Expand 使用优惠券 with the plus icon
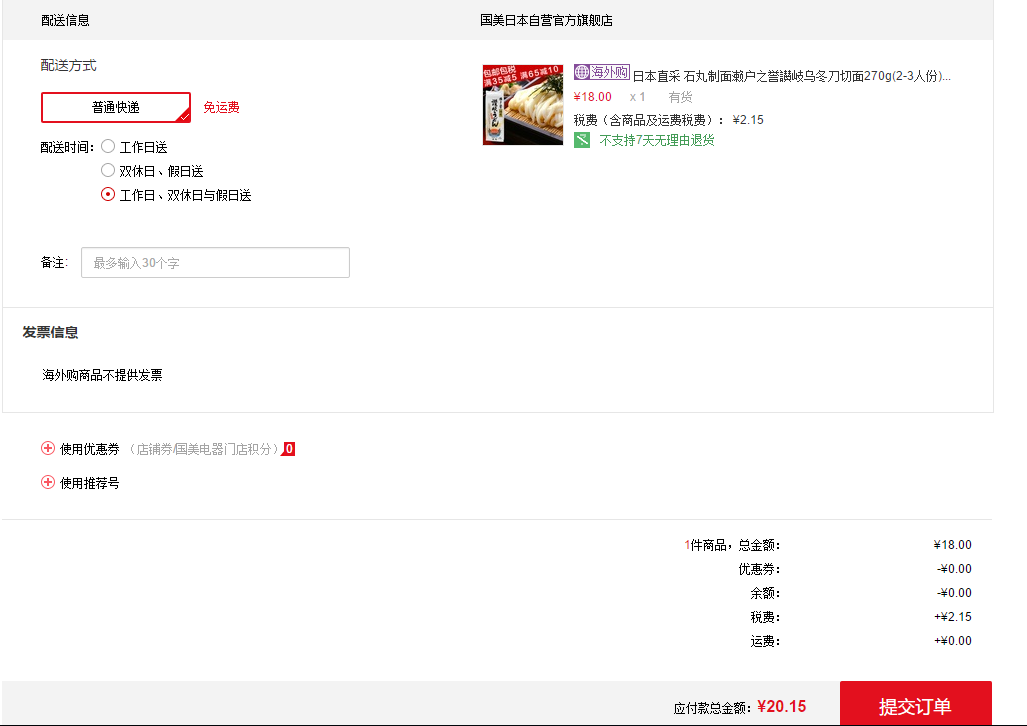1027x726 pixels. [x=48, y=448]
